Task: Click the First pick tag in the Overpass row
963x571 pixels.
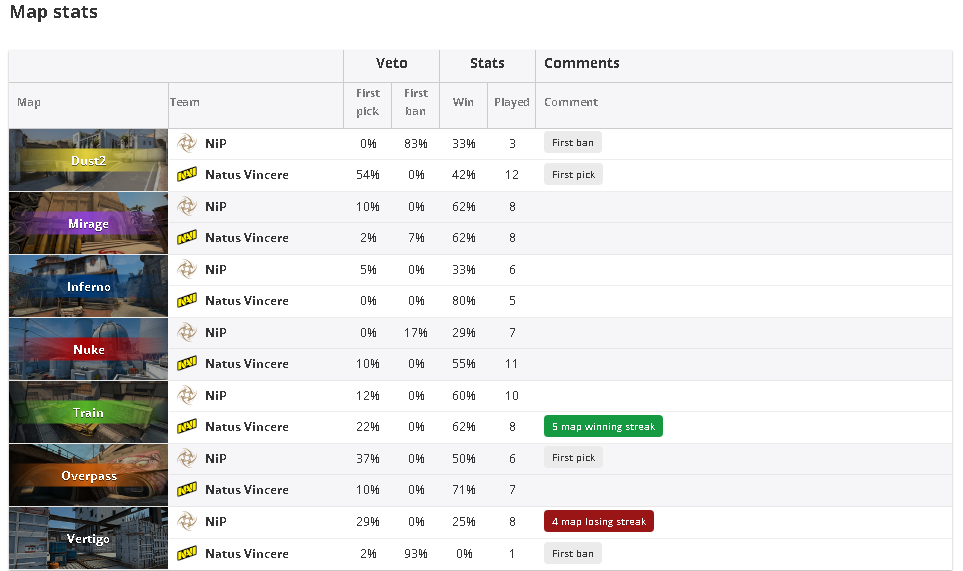Action: [x=573, y=457]
